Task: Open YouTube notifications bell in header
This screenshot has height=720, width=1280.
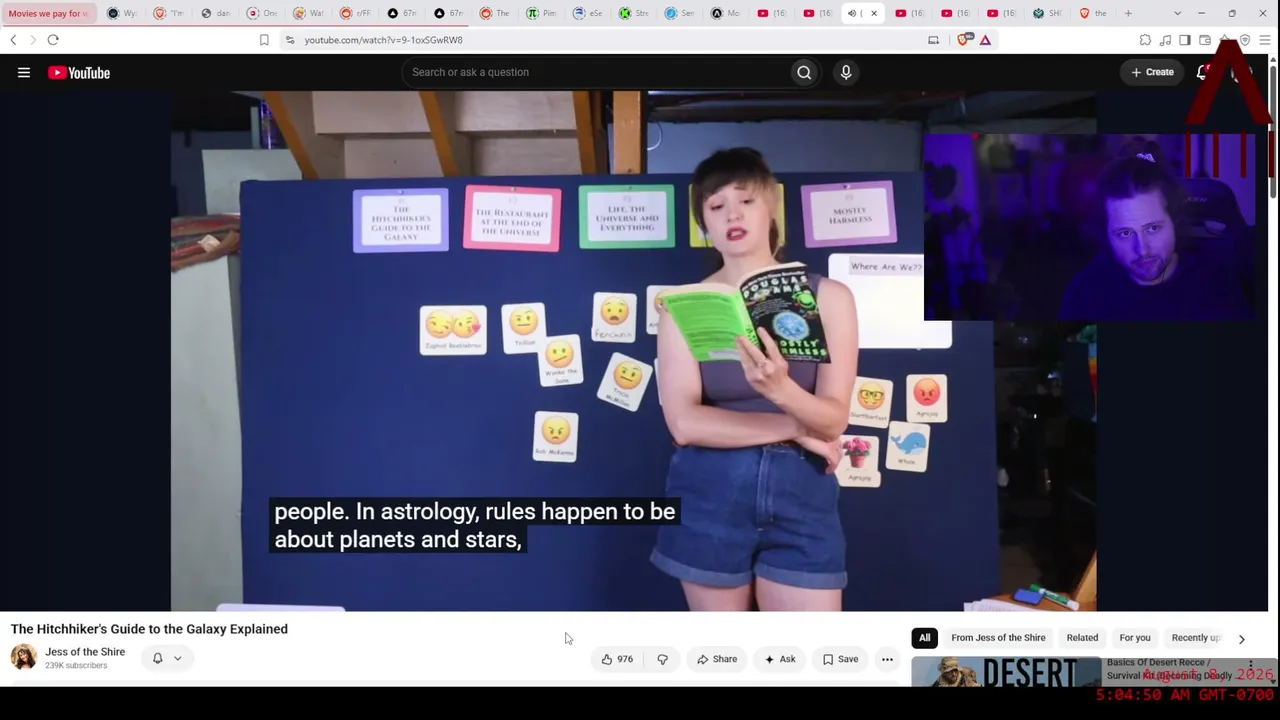Action: tap(1203, 72)
